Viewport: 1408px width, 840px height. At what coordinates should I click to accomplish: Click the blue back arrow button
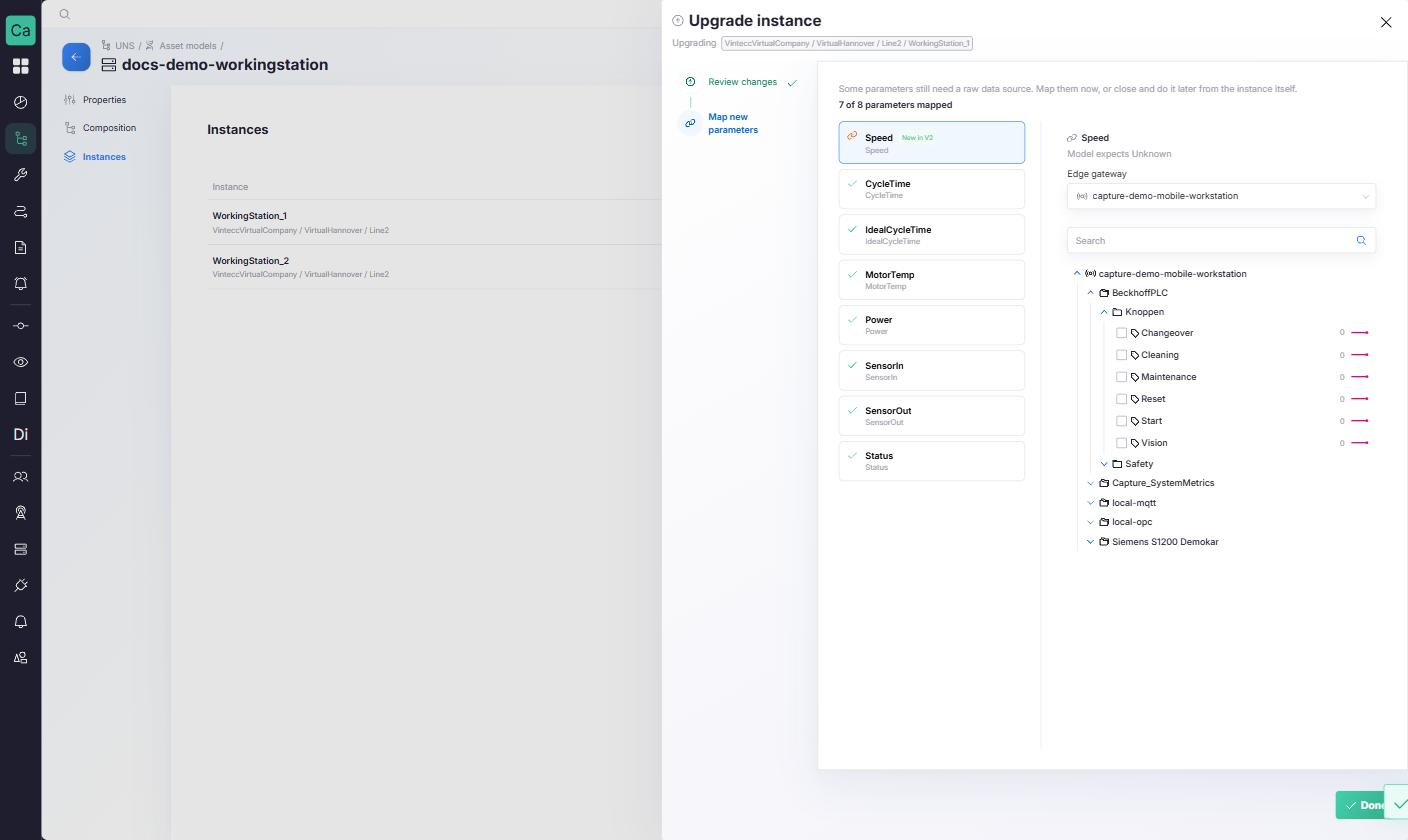(76, 57)
